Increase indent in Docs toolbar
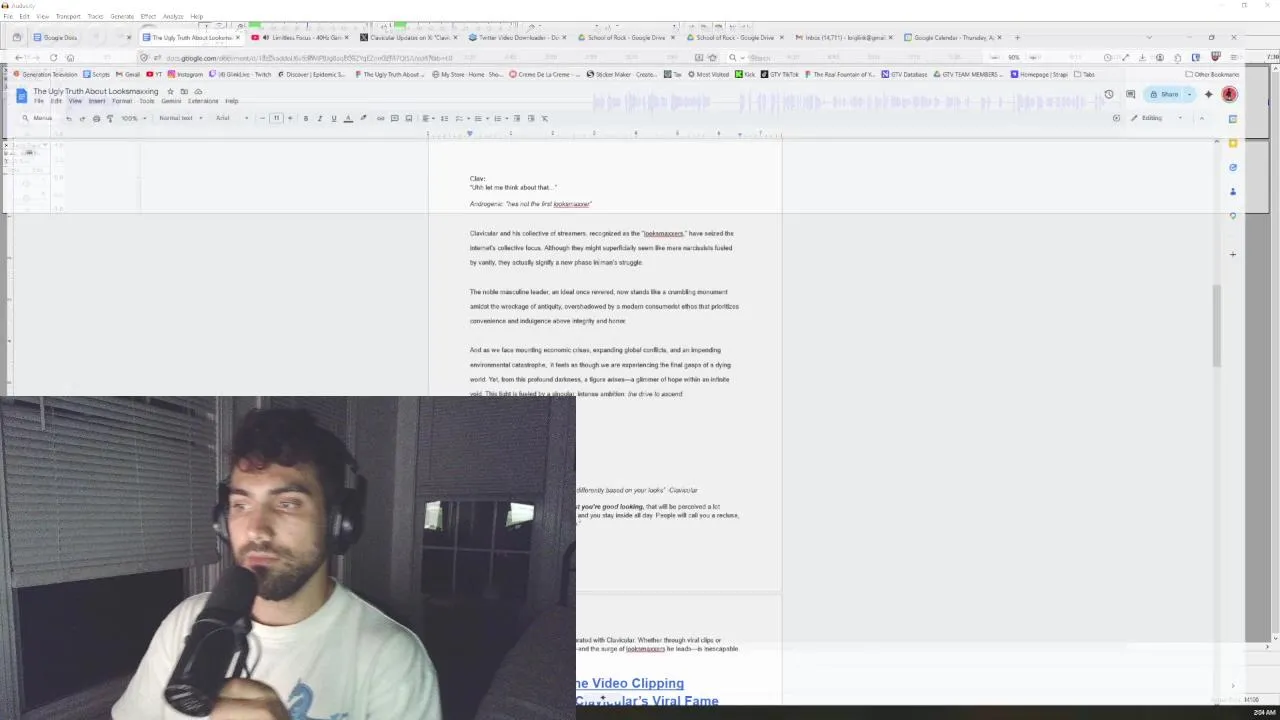This screenshot has height=720, width=1280. [530, 118]
